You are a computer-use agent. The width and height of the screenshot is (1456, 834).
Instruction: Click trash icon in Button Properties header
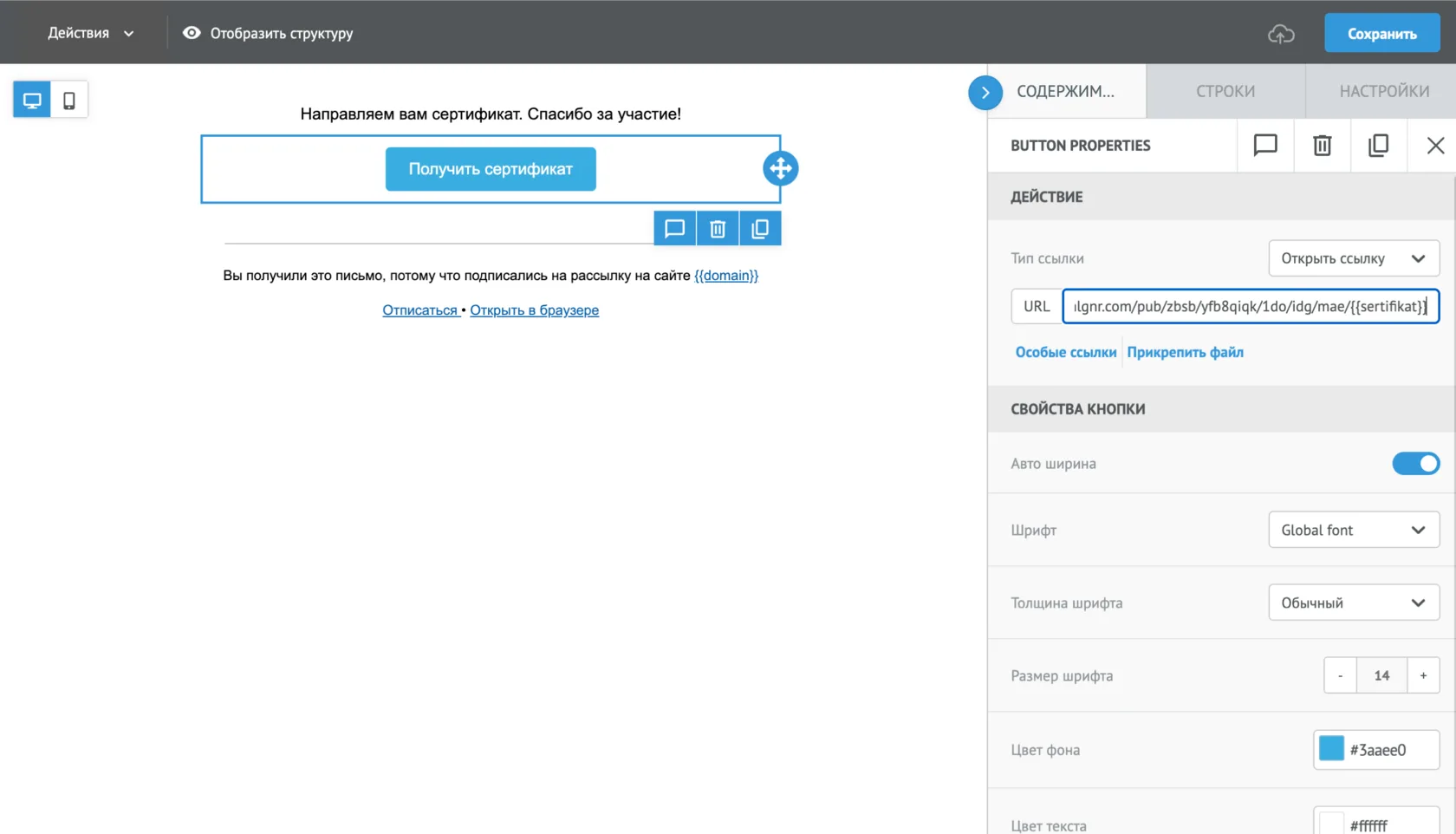point(1322,146)
